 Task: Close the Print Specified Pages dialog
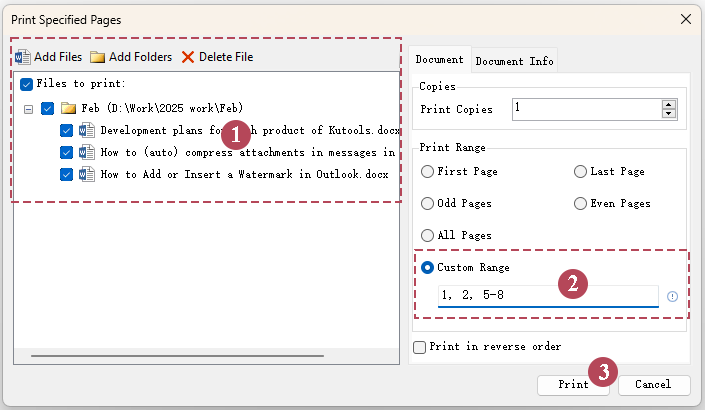(x=686, y=19)
